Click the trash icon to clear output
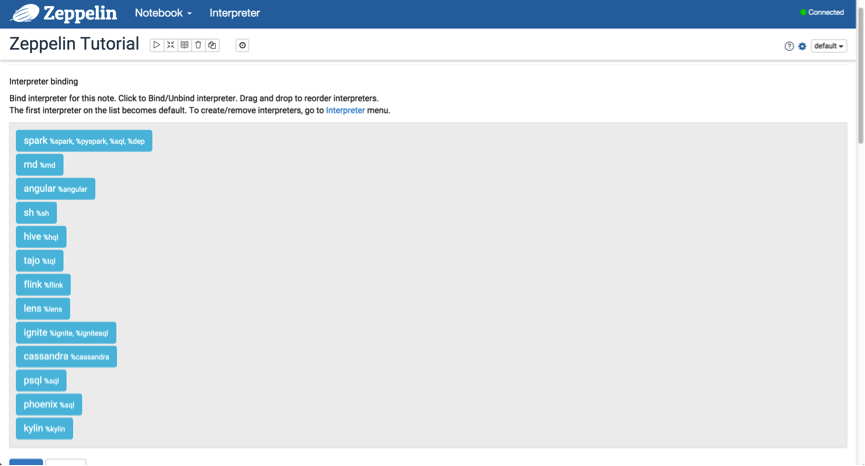The image size is (865, 466). (198, 45)
